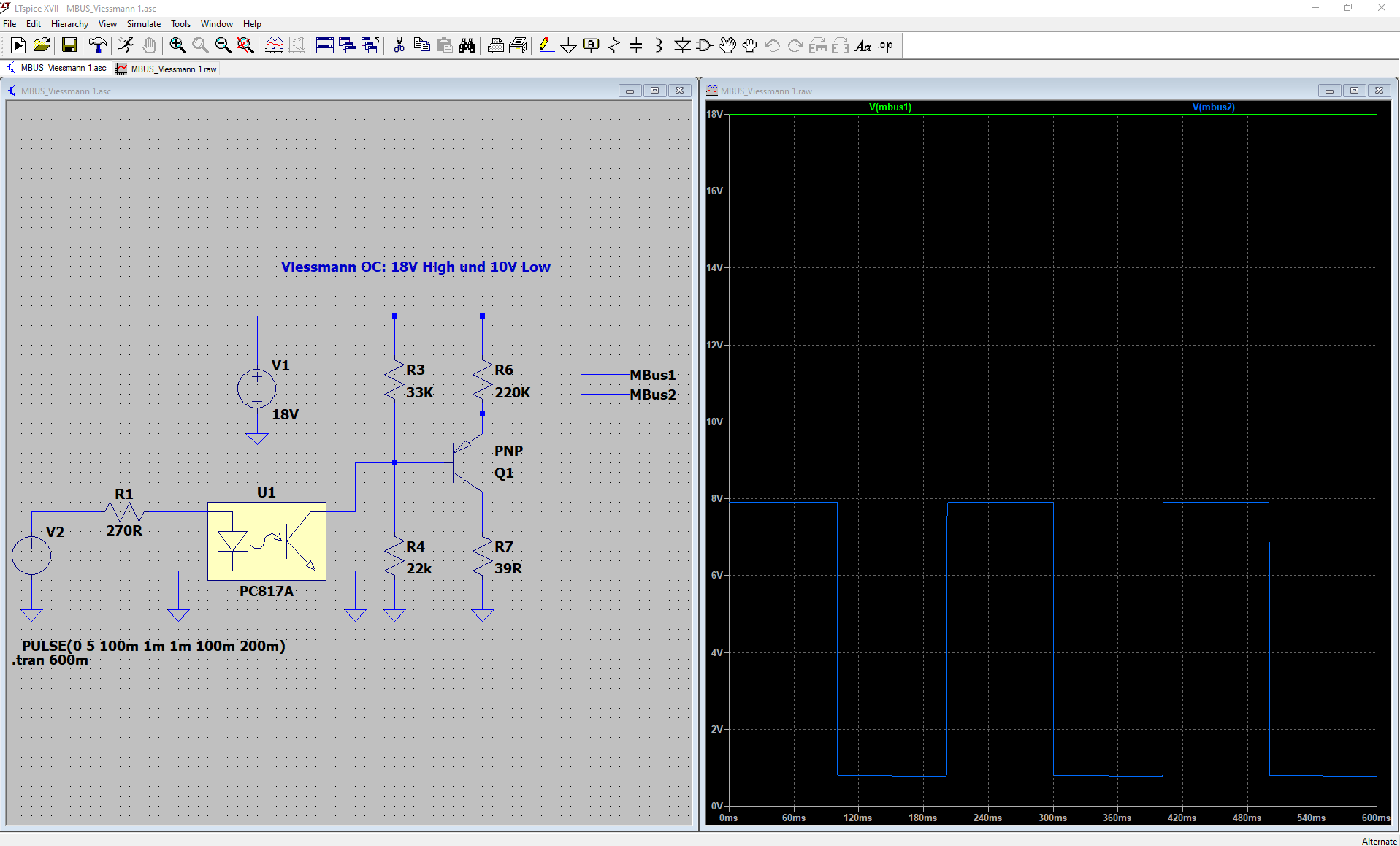This screenshot has width=1400, height=846.
Task: Select the Pan magnifier tool
Action: pyautogui.click(x=200, y=45)
